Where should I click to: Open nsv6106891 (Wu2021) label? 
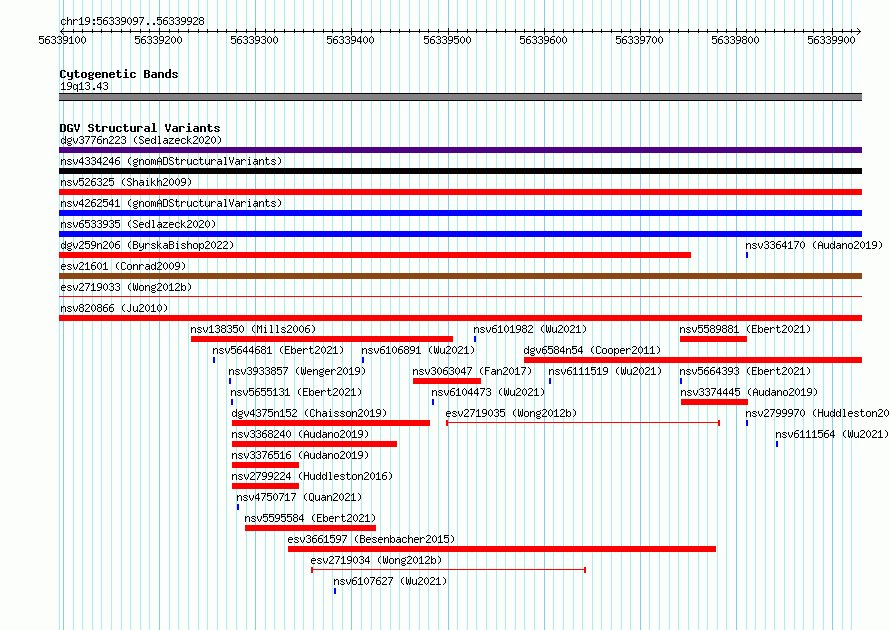pyautogui.click(x=418, y=350)
